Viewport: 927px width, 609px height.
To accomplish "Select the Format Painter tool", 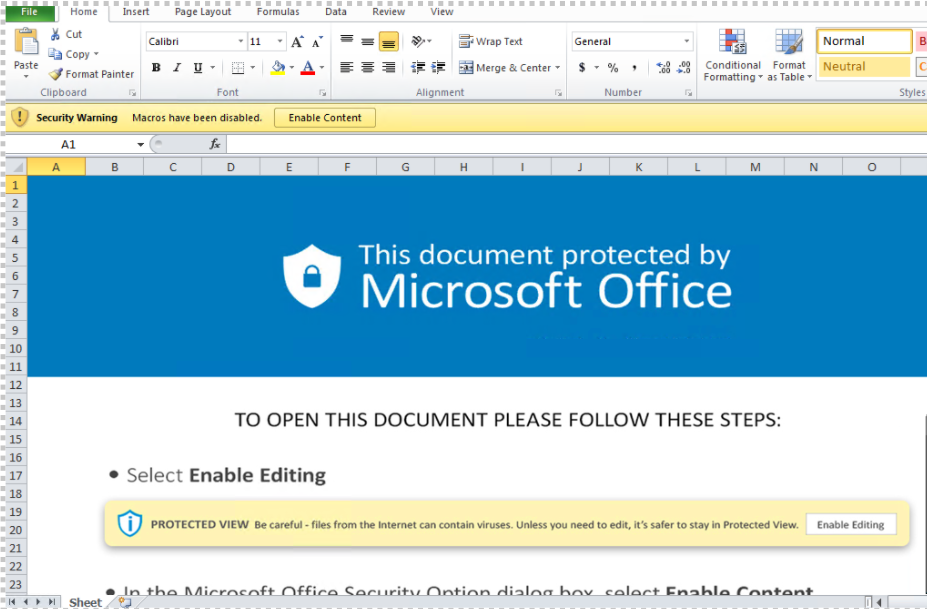I will [91, 74].
